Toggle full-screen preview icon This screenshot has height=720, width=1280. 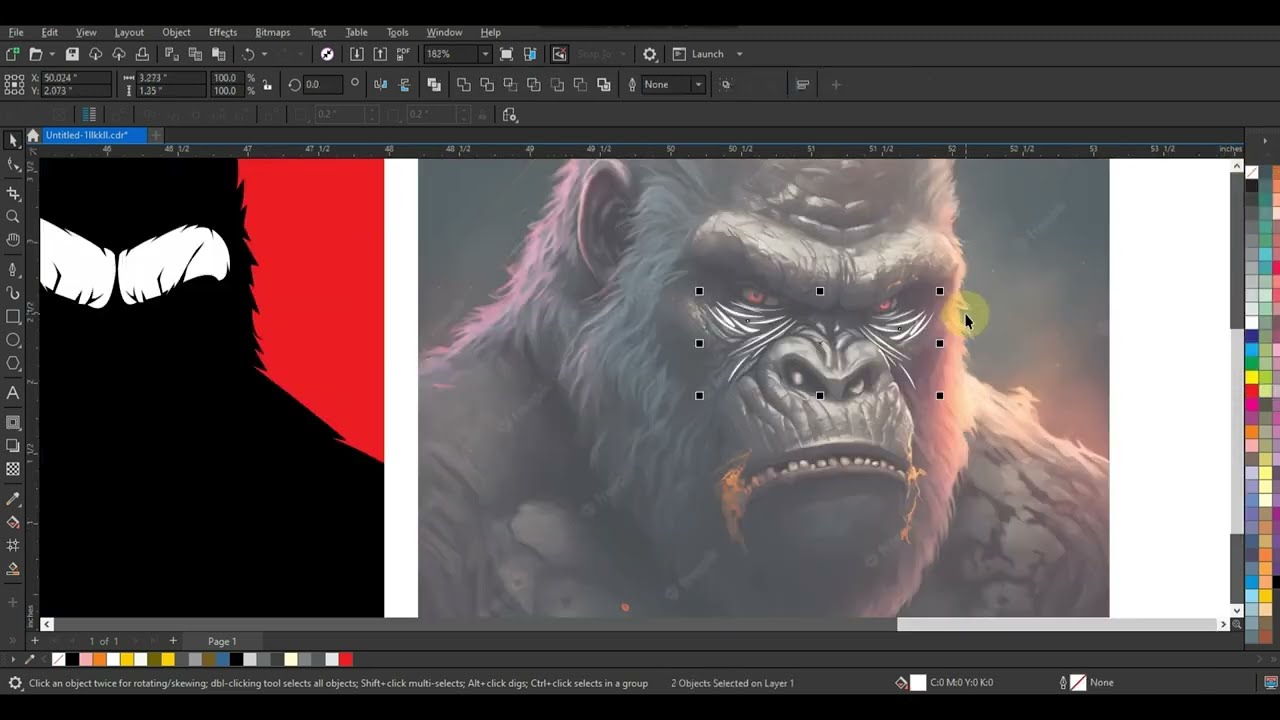tap(506, 54)
